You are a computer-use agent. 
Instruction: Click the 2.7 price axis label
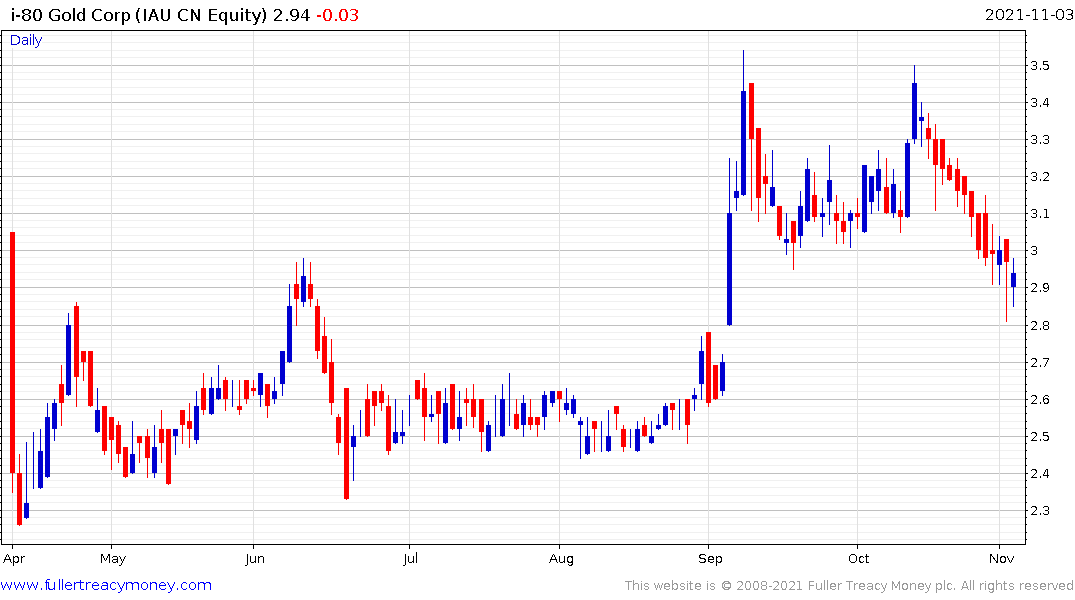(1040, 363)
